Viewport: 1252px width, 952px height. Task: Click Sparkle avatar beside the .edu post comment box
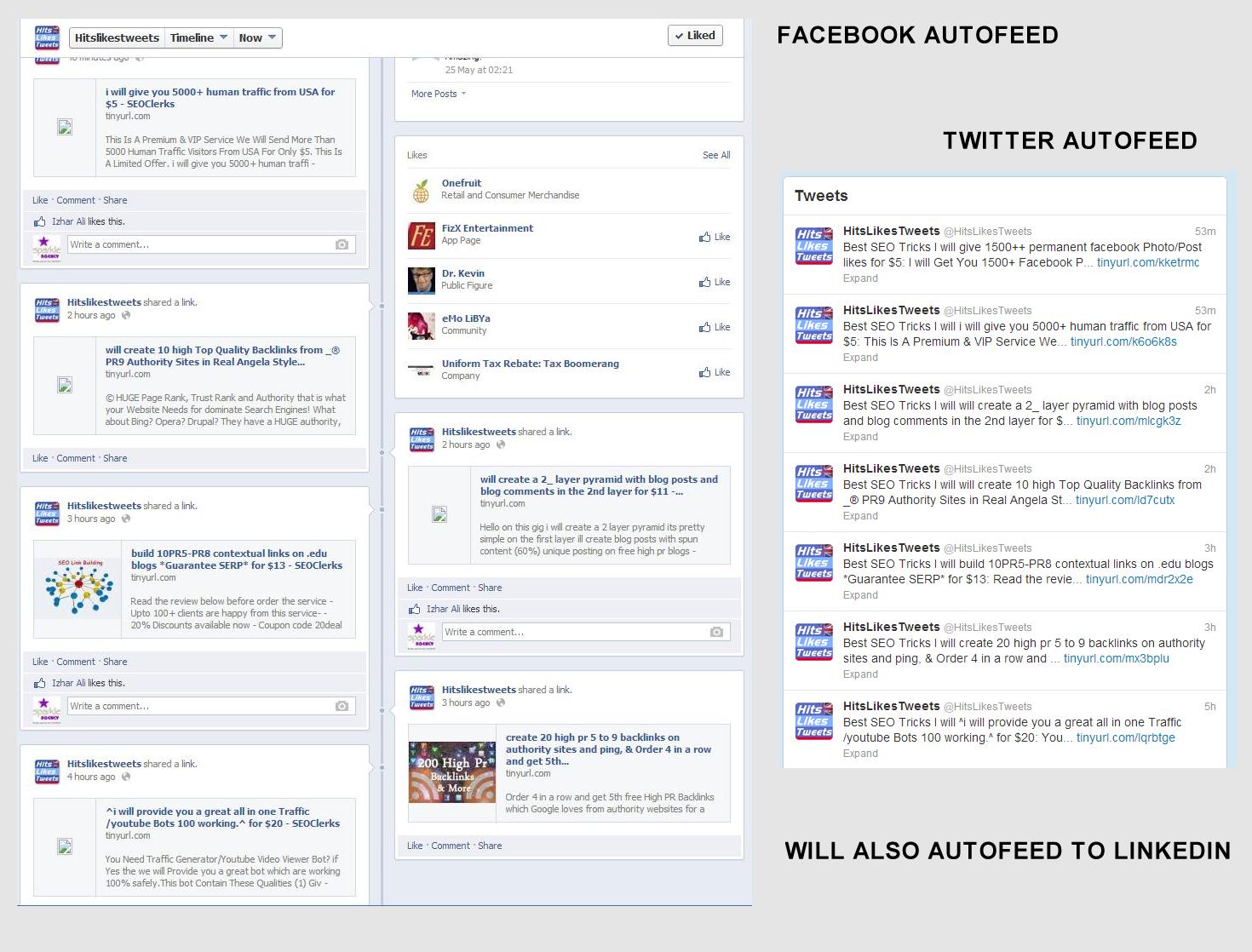pyautogui.click(x=47, y=708)
